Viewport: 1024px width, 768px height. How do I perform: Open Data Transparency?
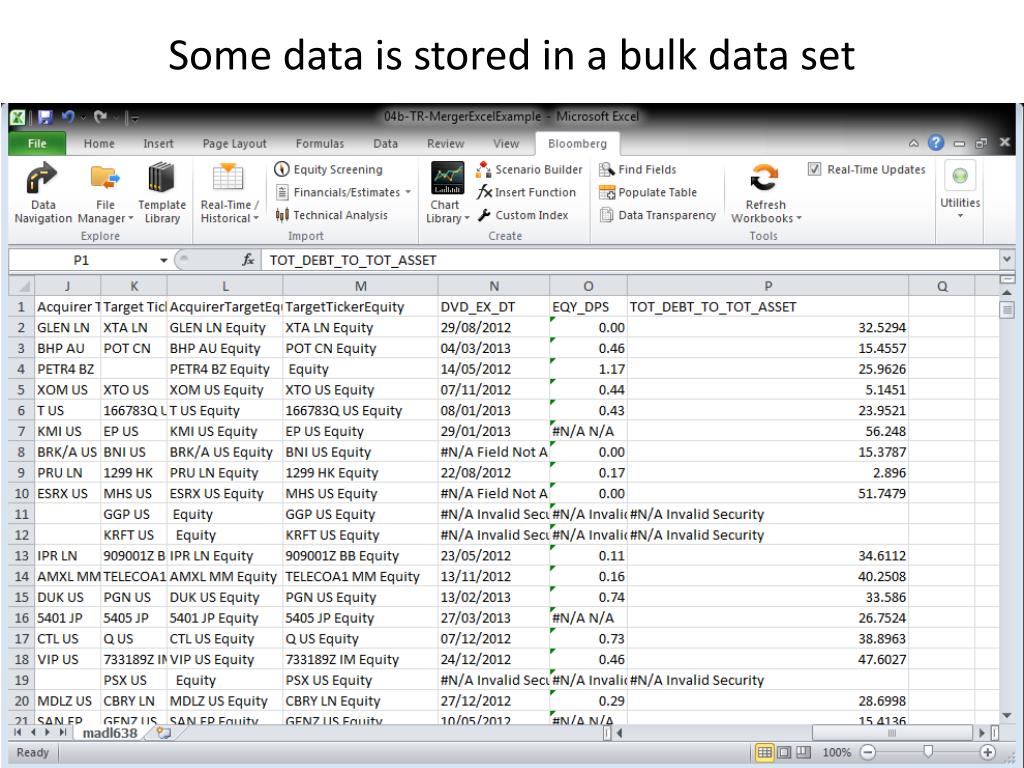coord(658,215)
